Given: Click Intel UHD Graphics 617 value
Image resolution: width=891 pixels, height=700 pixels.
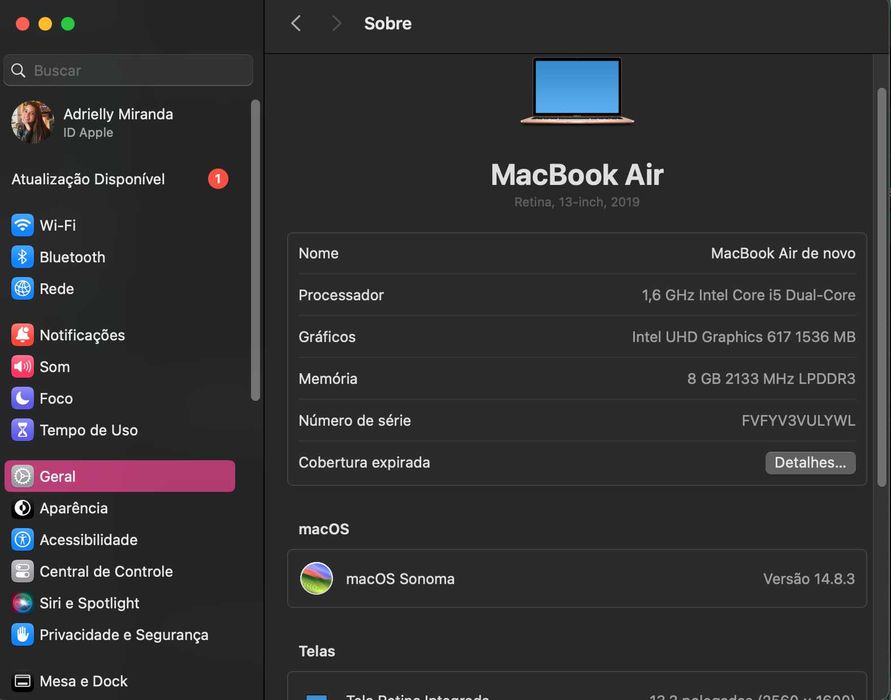Looking at the screenshot, I should (743, 337).
